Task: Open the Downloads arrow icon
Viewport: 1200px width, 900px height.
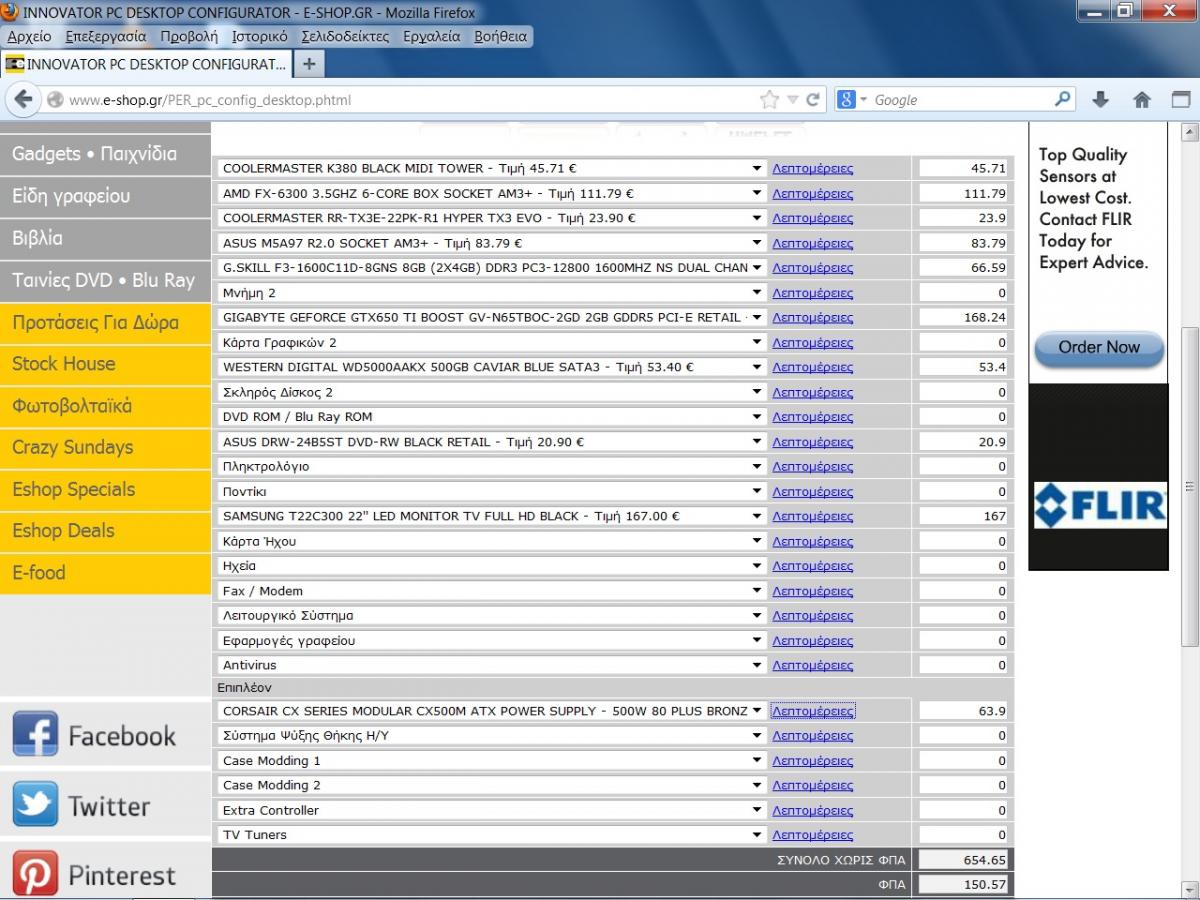Action: [x=1101, y=100]
